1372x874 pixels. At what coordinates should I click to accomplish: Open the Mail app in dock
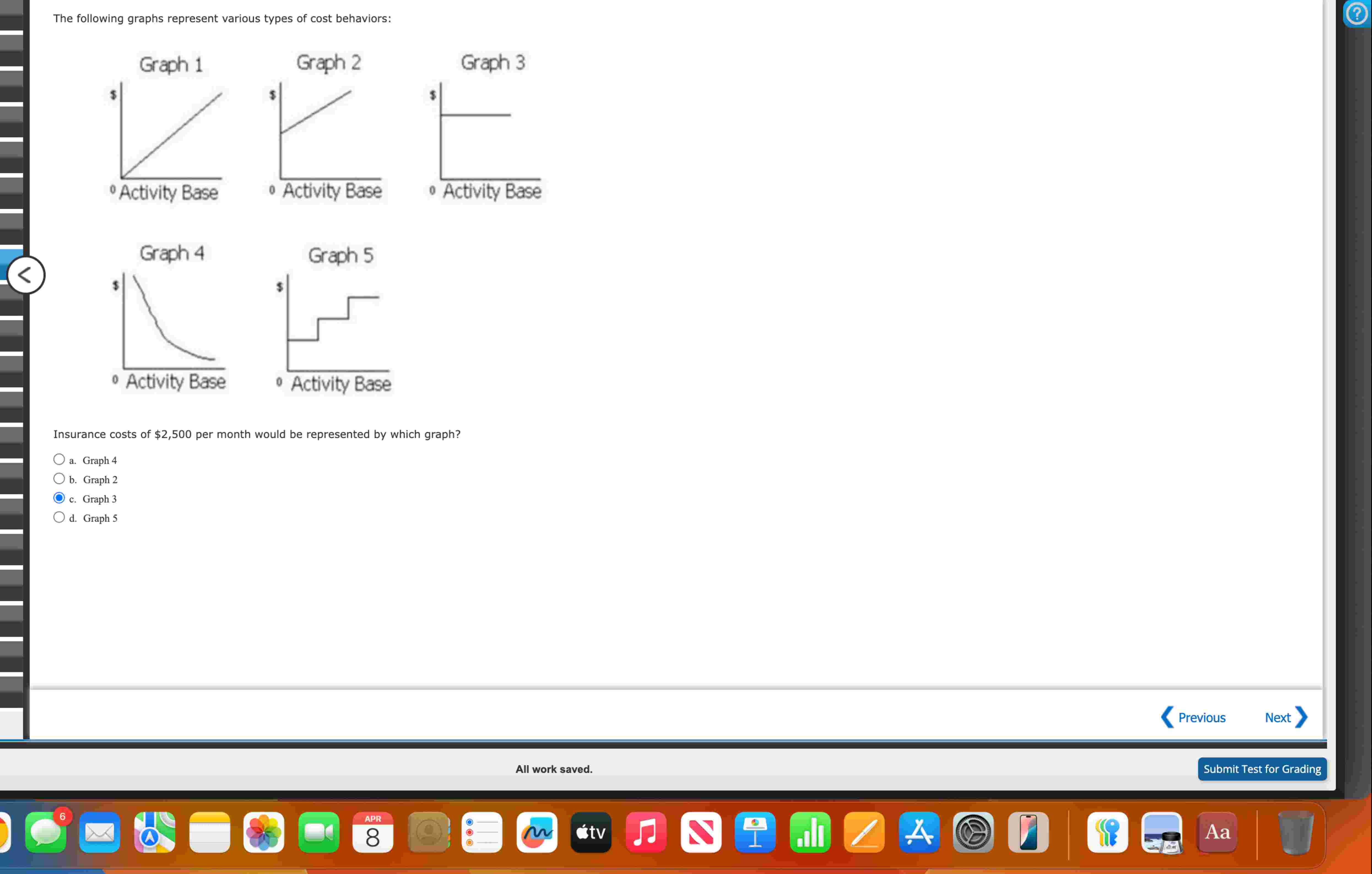(100, 832)
